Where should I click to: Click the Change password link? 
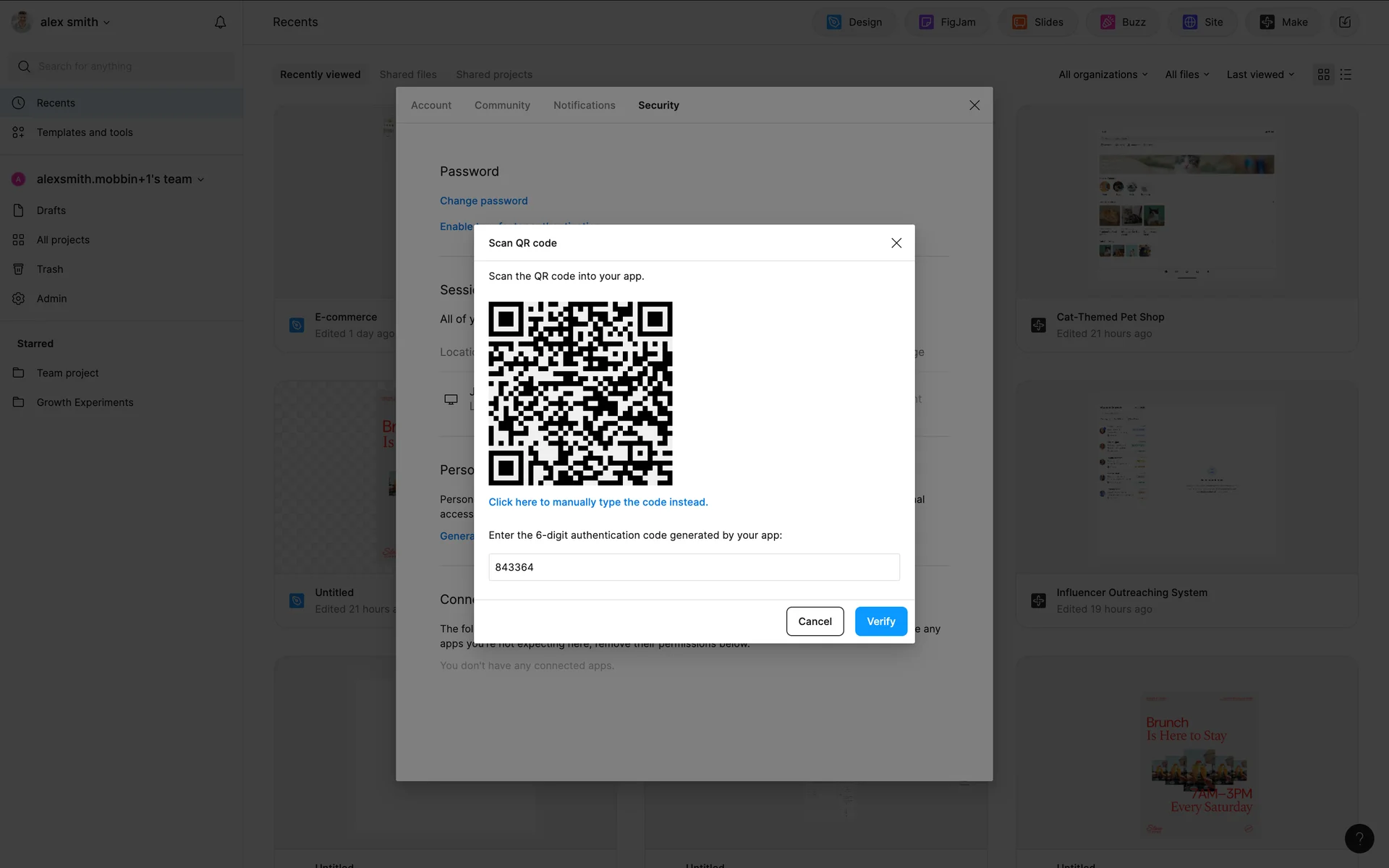[483, 200]
